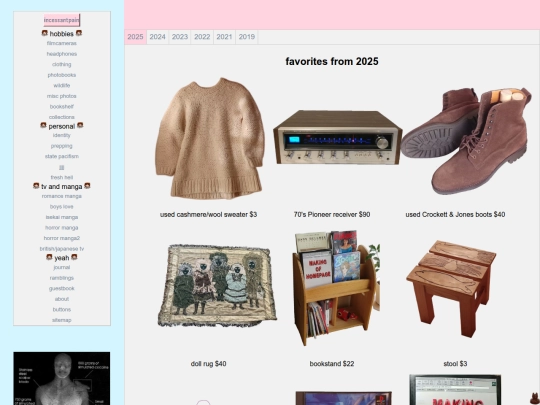
Task: Click caption 'doll rug $40'
Action: [208, 364]
